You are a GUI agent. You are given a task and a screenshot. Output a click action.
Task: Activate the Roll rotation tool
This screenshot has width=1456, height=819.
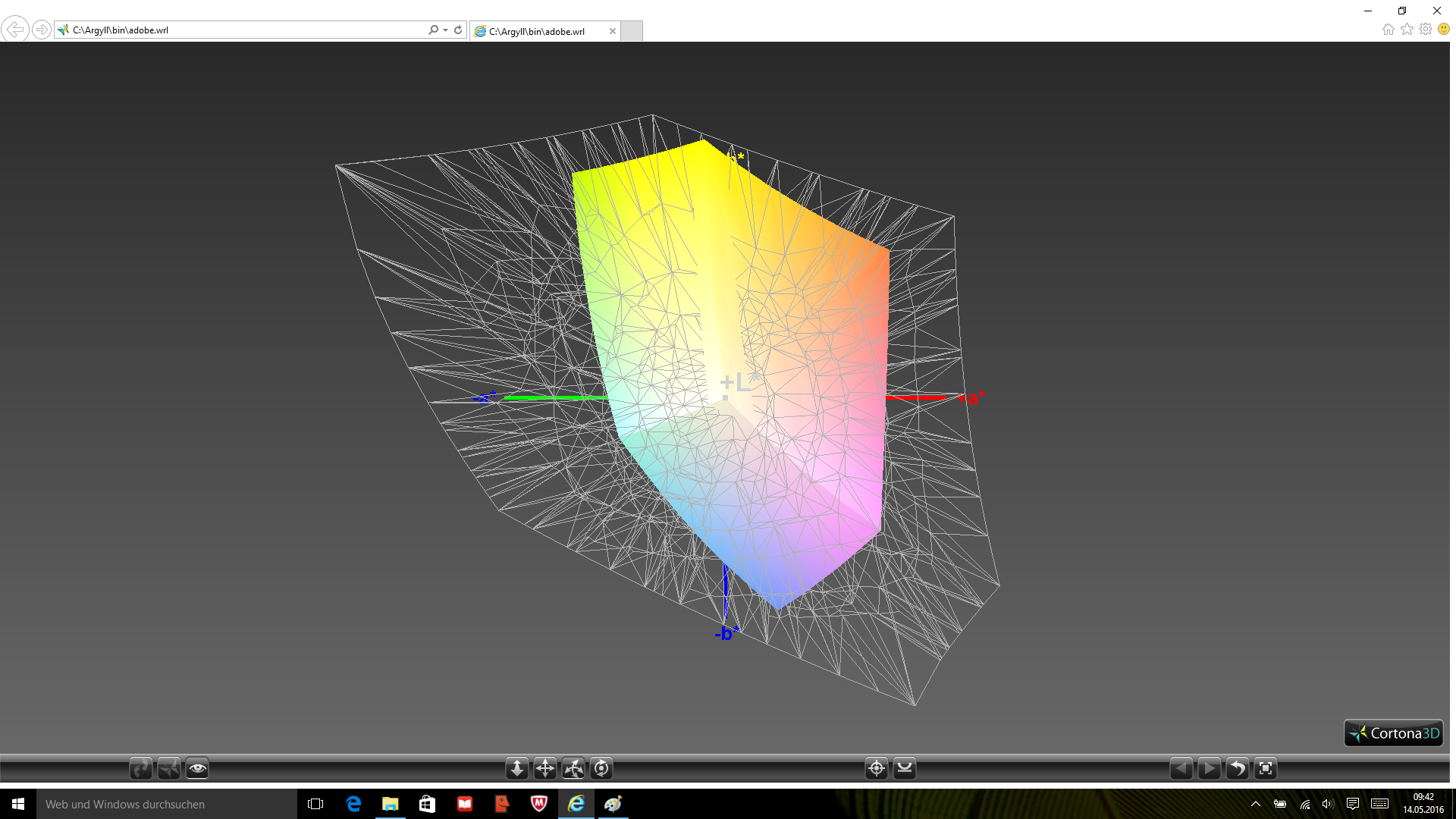coord(601,768)
